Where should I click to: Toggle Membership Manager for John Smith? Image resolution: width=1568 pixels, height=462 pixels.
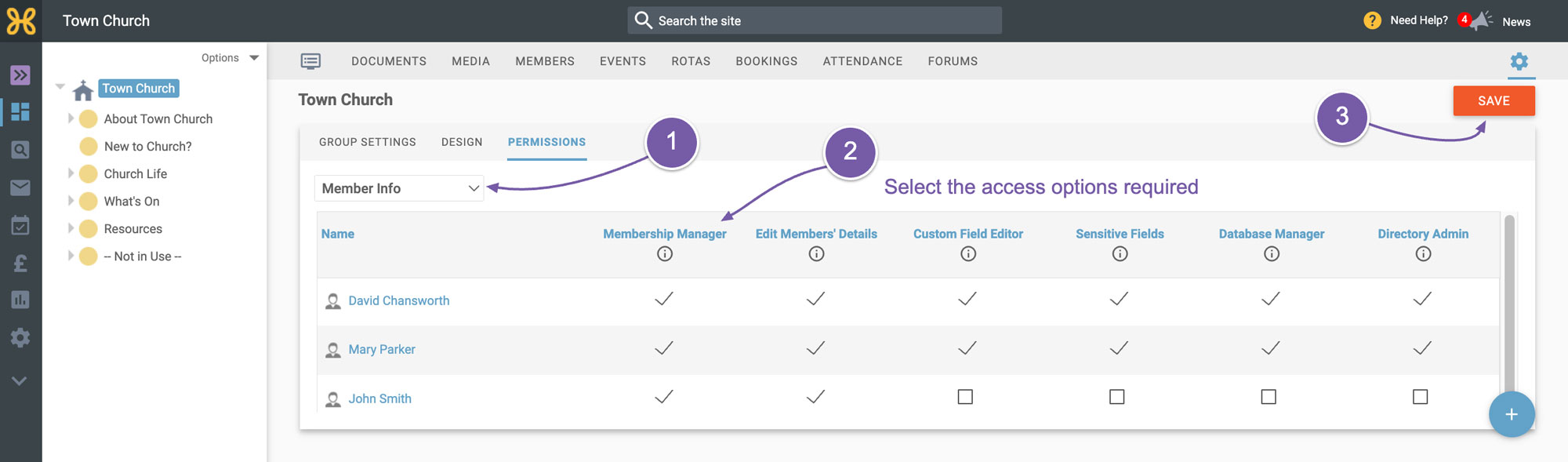[x=664, y=397]
